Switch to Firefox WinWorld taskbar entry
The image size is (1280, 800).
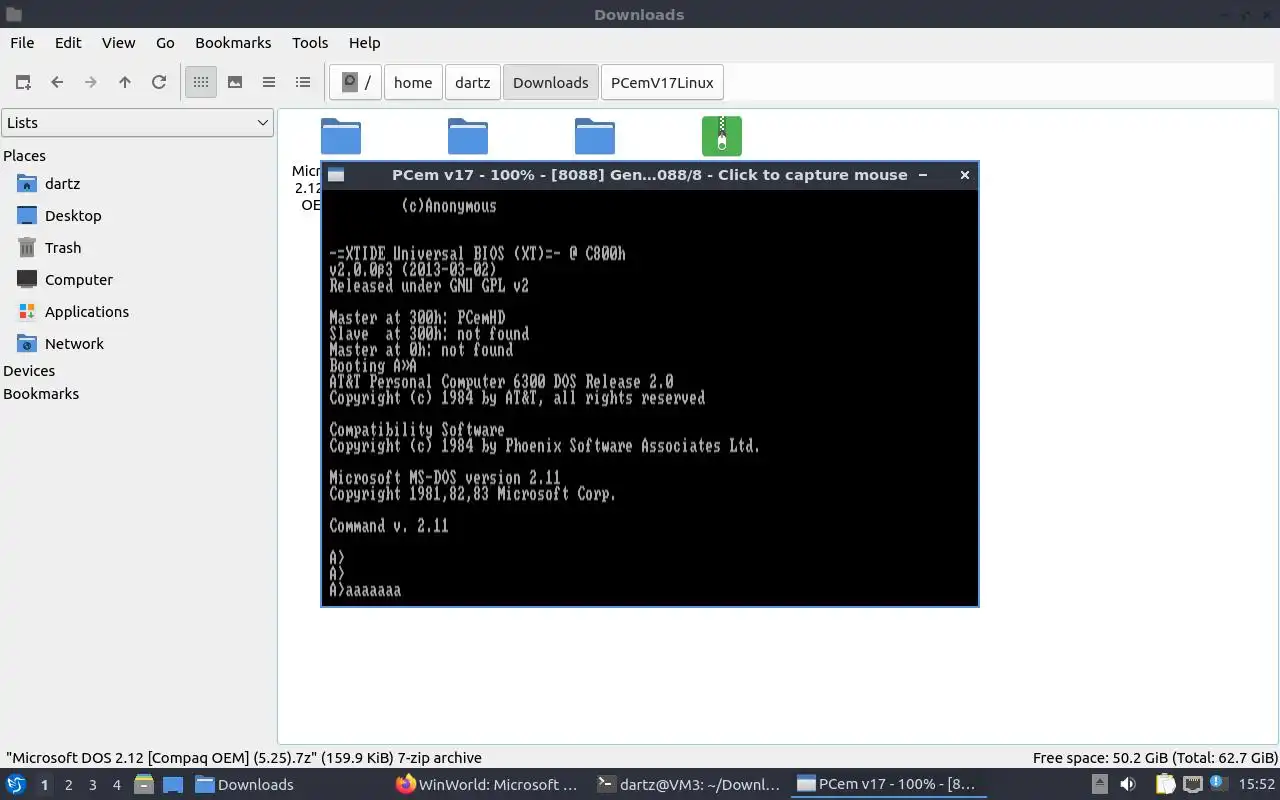(x=488, y=785)
